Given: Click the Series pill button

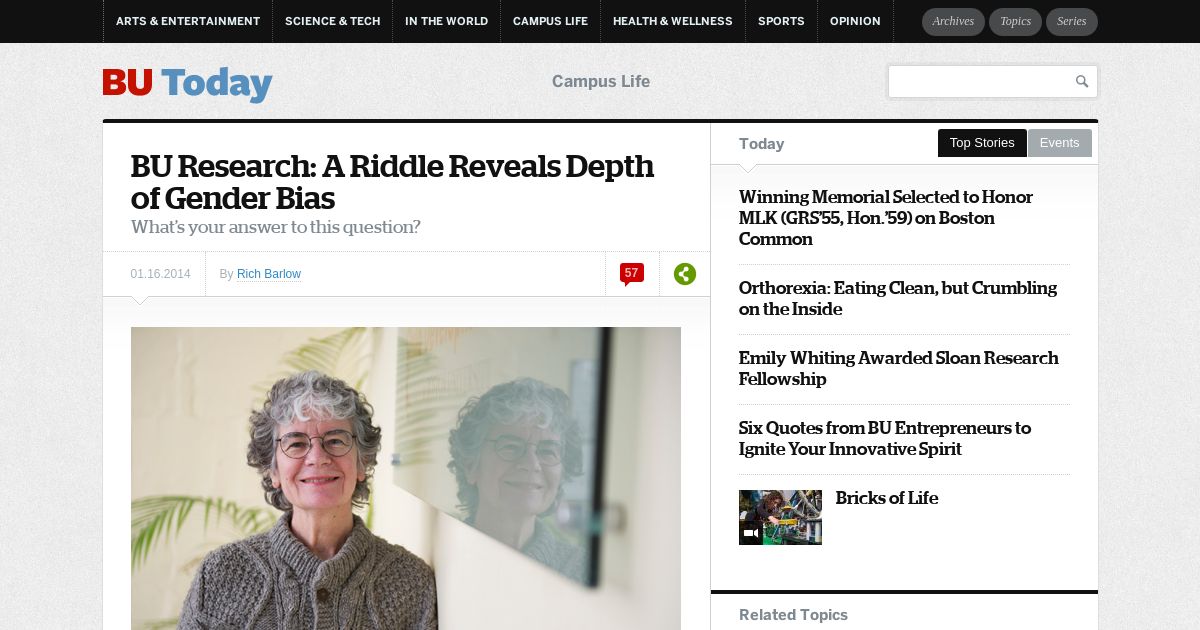Looking at the screenshot, I should 1071,22.
